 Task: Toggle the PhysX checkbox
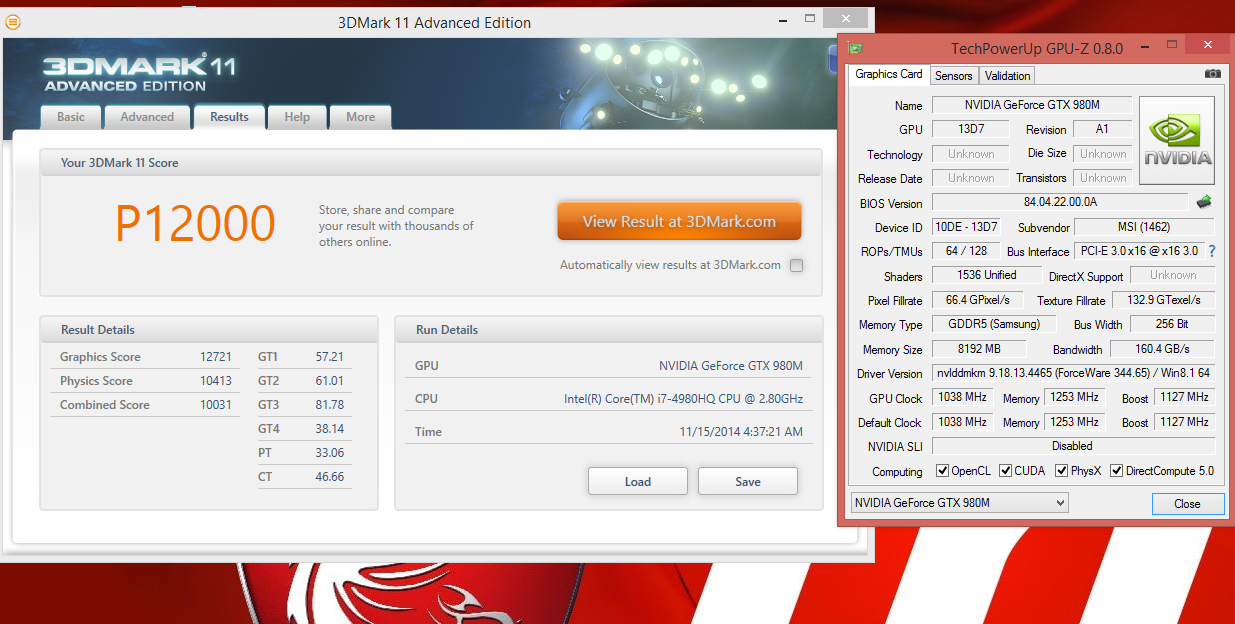tap(1062, 471)
